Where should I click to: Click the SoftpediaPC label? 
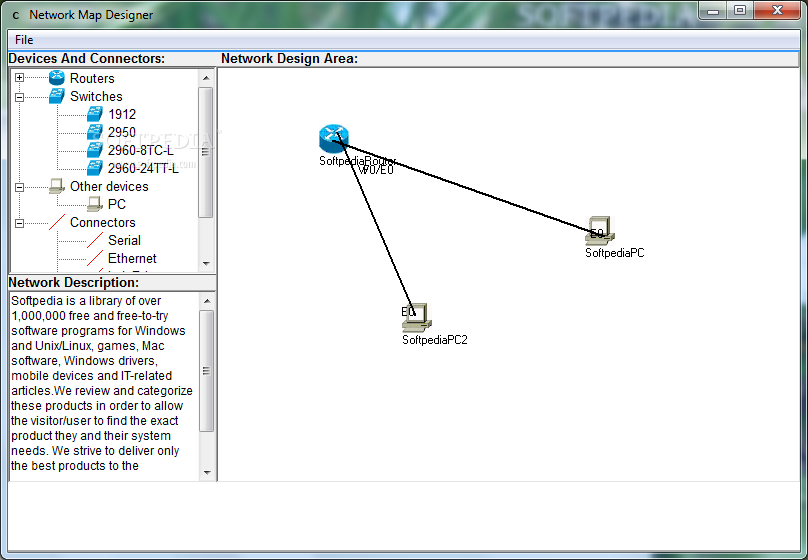click(x=615, y=253)
